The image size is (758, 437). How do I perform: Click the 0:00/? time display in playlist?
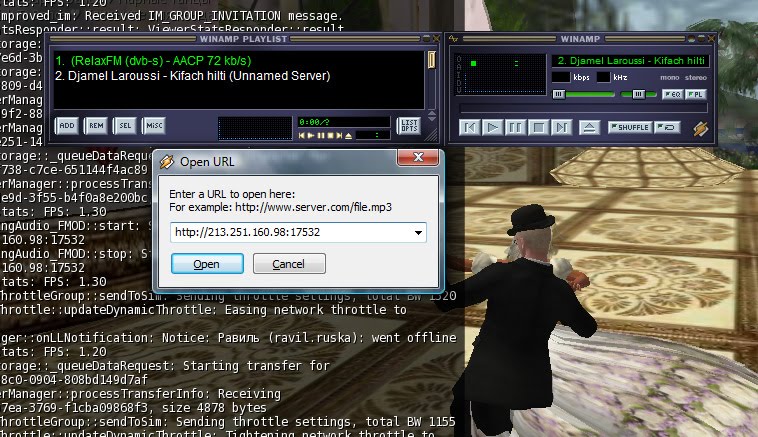tap(344, 122)
